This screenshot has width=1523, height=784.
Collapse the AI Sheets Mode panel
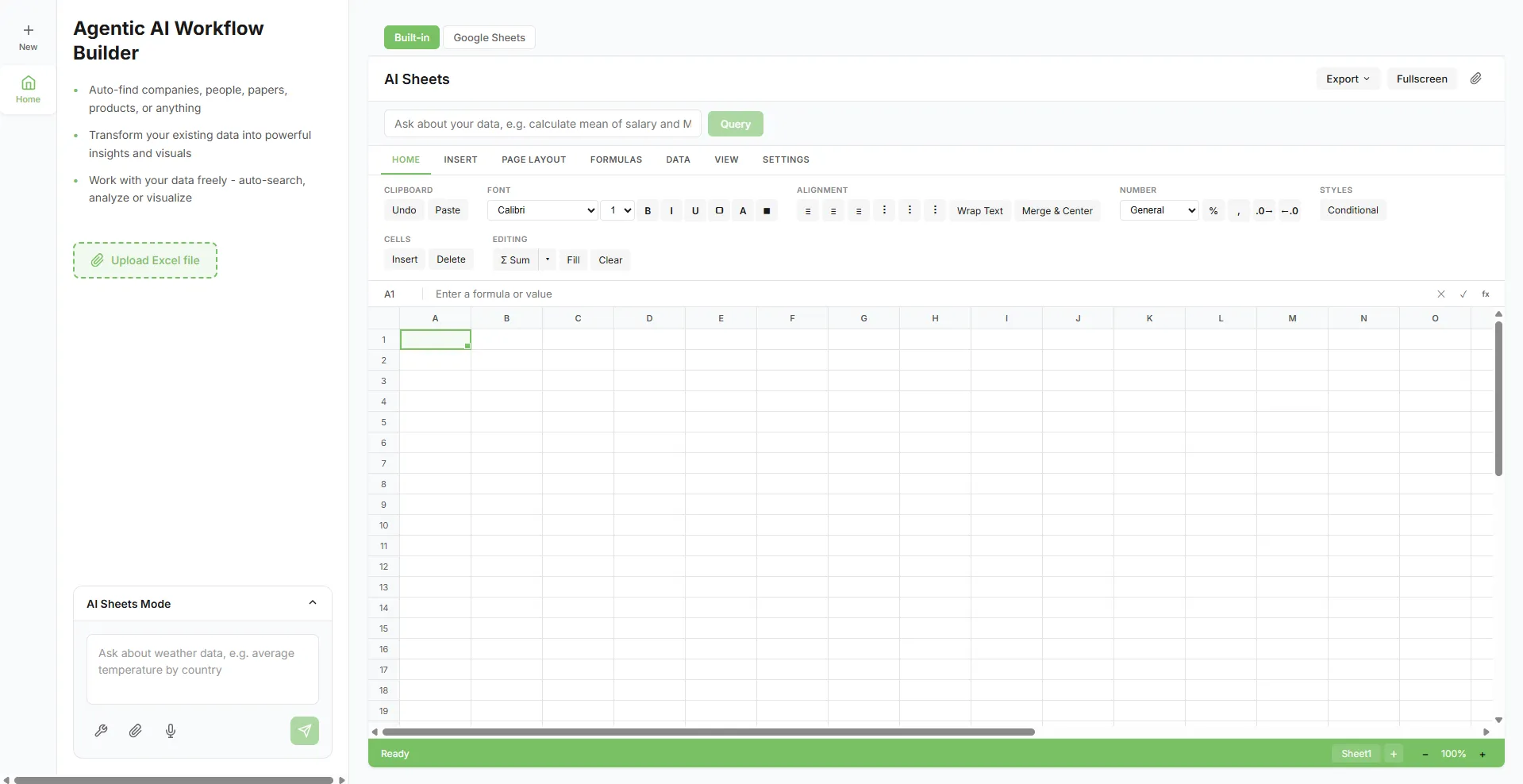tap(313, 603)
